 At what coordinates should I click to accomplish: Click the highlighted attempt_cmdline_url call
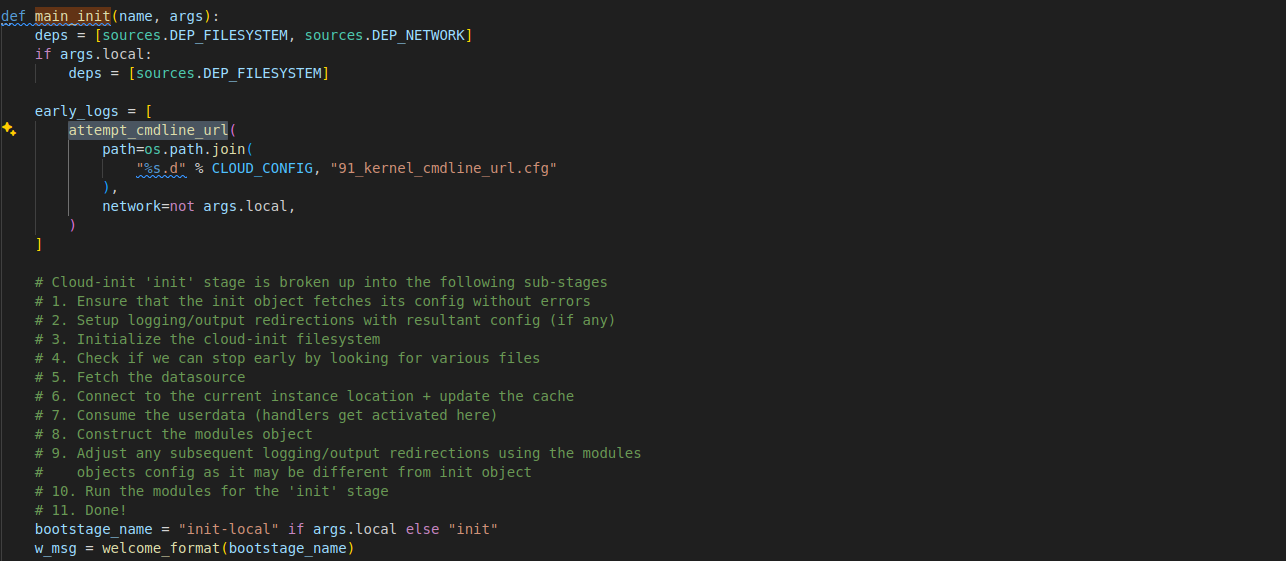[148, 130]
